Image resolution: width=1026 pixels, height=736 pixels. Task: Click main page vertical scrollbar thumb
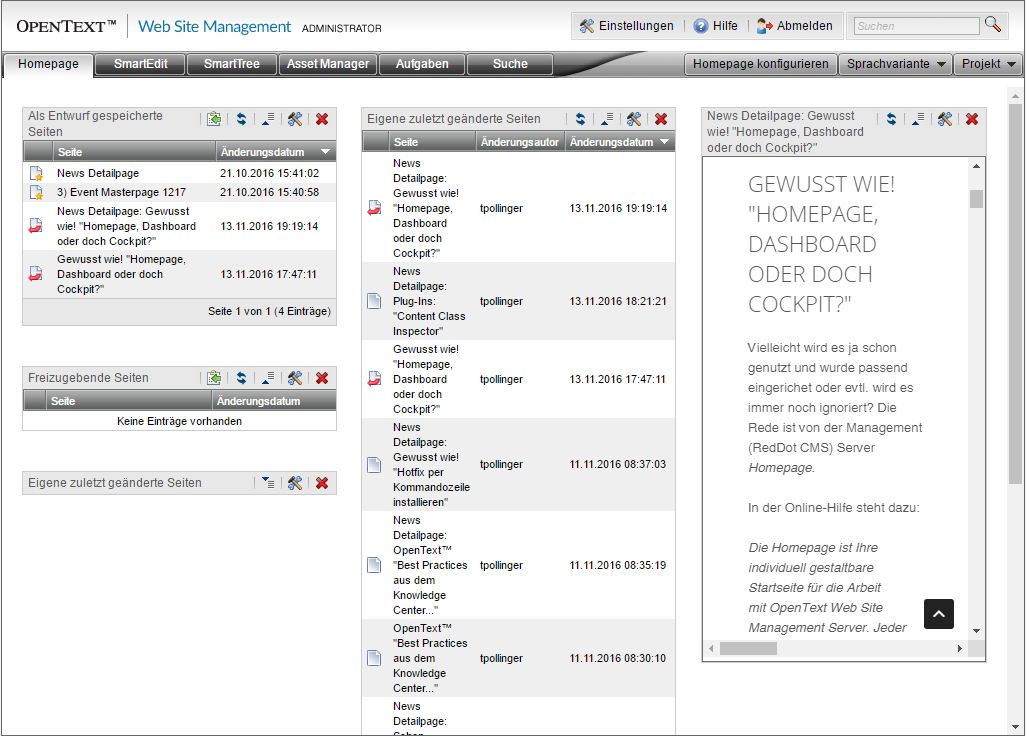[1016, 294]
